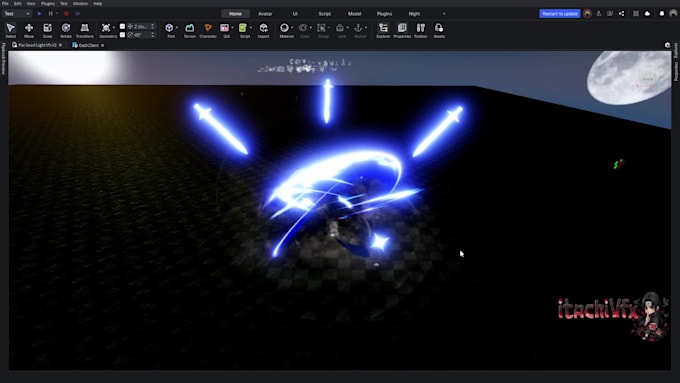
Task: Open the user avatar profile at far right
Action: 673,14
